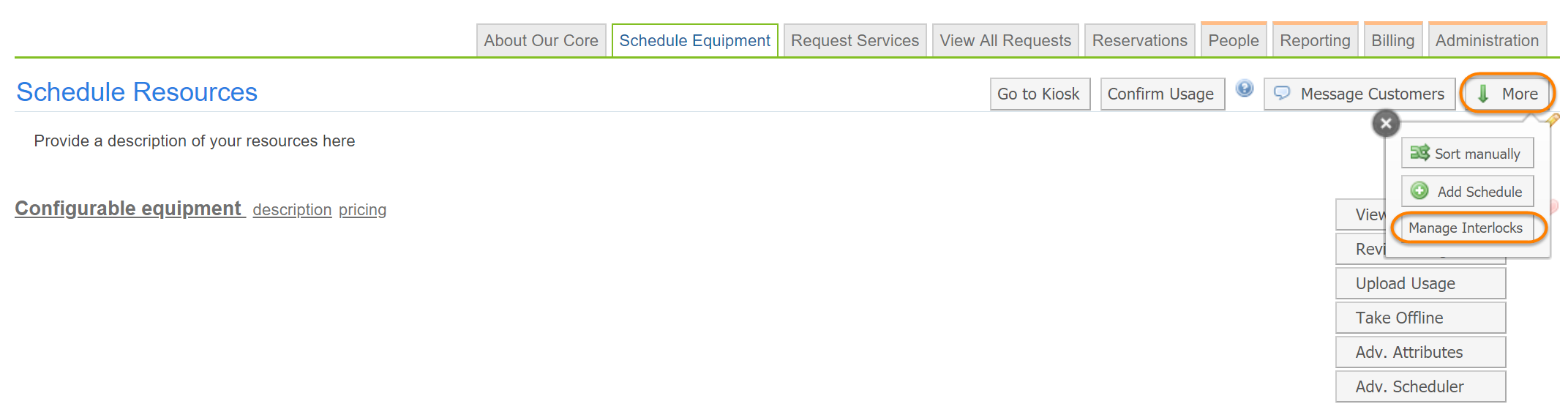Click the pricing link

click(x=362, y=210)
